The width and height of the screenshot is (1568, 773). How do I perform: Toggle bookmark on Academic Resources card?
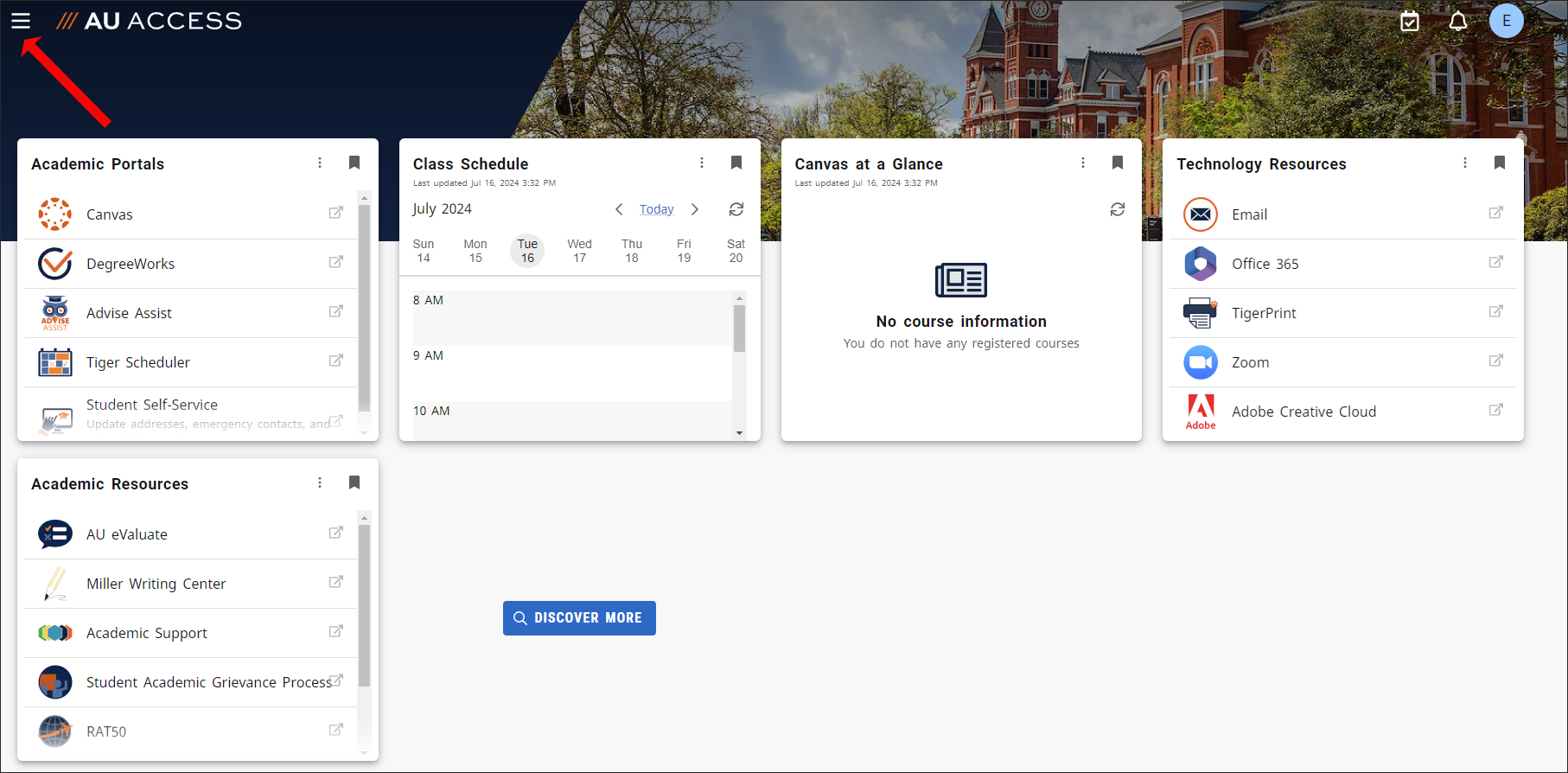354,482
